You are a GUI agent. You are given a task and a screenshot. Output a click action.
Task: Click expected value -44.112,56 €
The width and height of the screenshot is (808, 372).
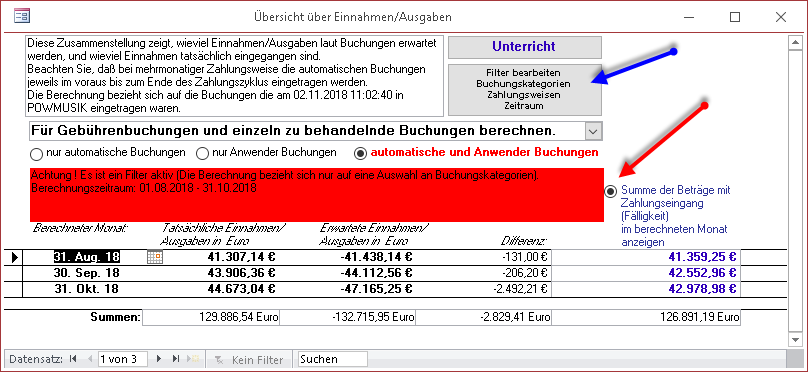click(376, 273)
